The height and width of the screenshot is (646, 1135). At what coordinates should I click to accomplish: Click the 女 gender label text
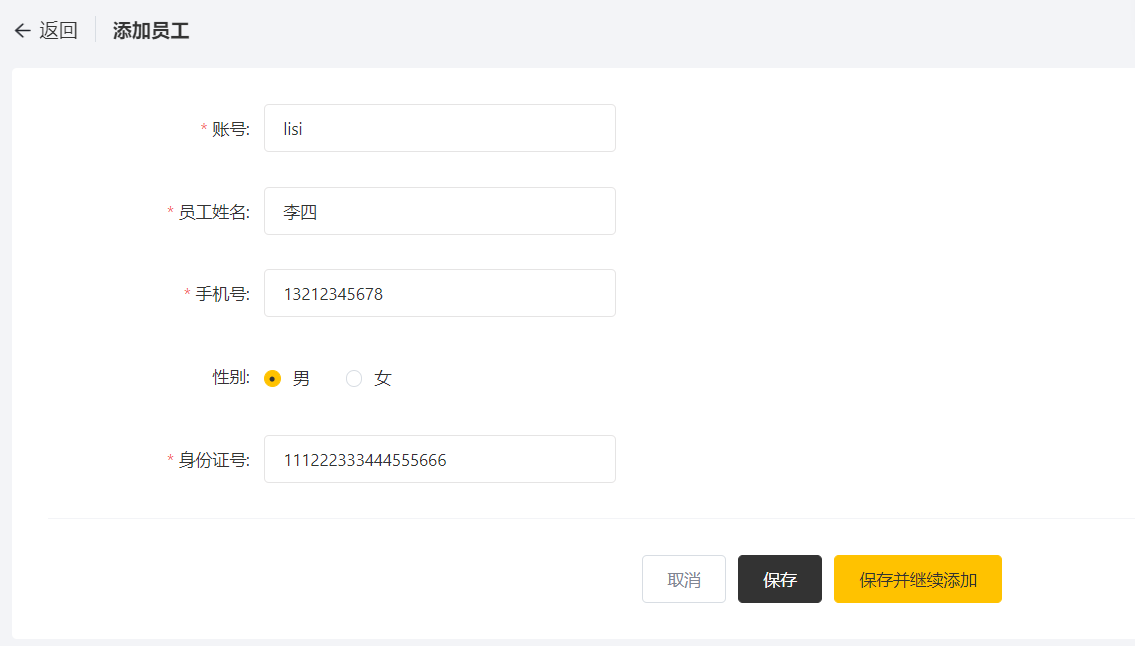(x=382, y=378)
